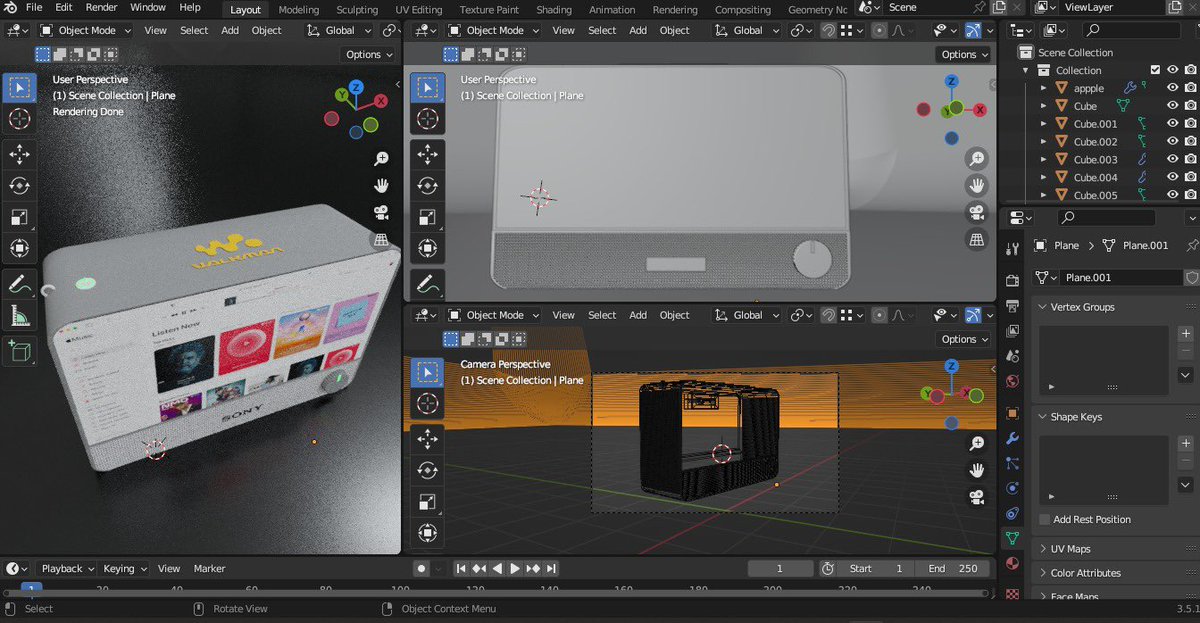The height and width of the screenshot is (623, 1200).
Task: Open the Modifiers properties wrench tab
Action: [1012, 439]
